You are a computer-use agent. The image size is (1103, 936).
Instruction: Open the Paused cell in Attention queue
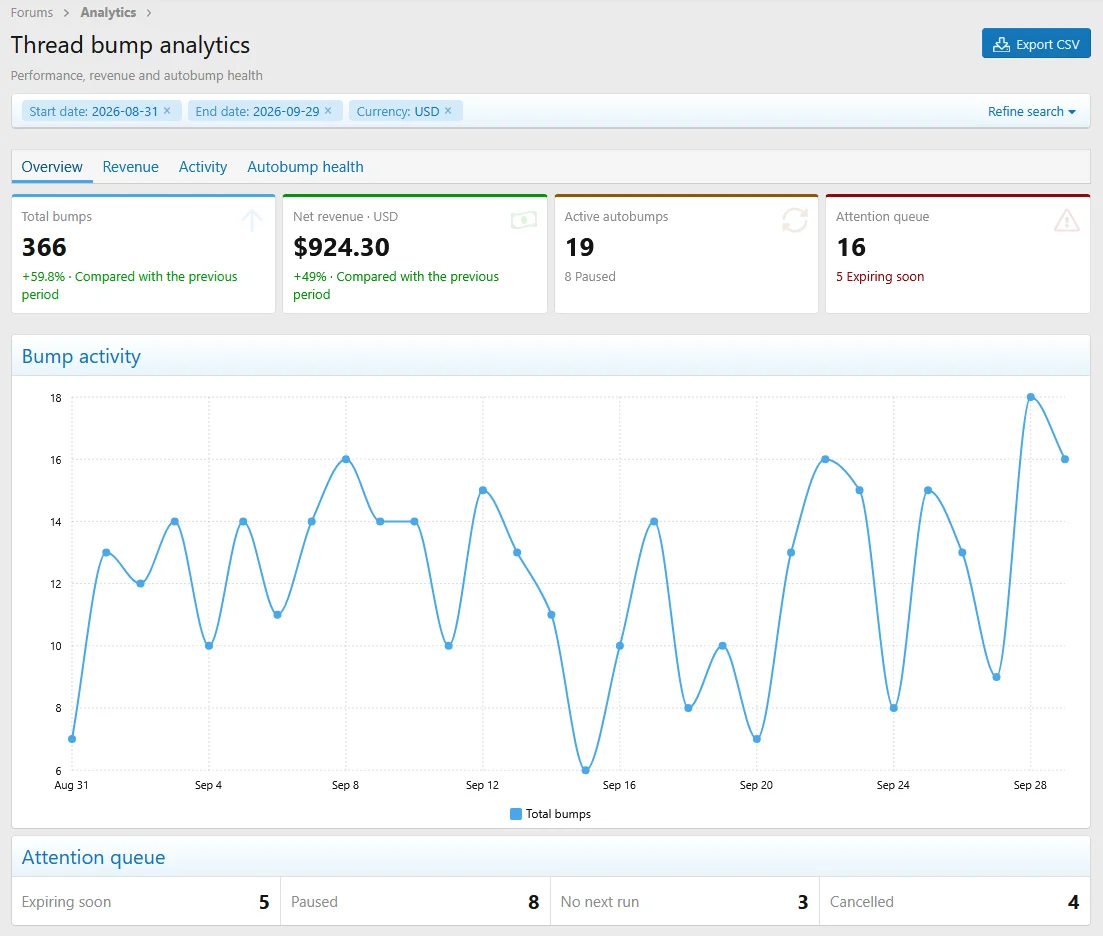click(x=415, y=902)
